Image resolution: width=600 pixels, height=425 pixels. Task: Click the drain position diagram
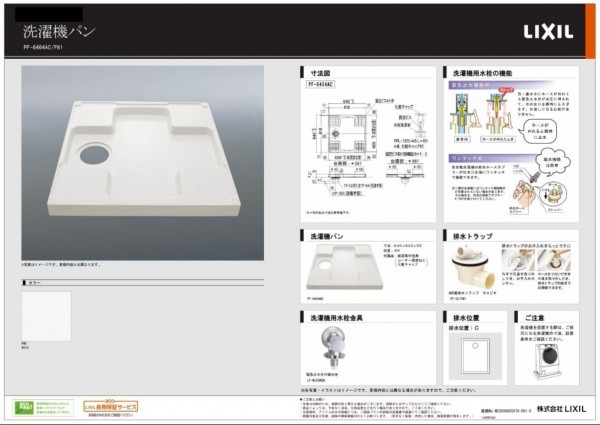tap(469, 350)
